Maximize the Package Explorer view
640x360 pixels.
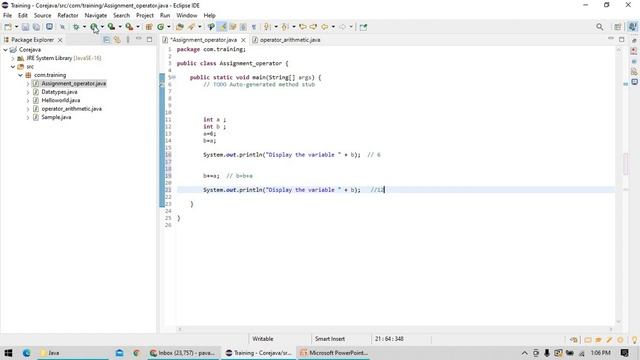coord(149,39)
